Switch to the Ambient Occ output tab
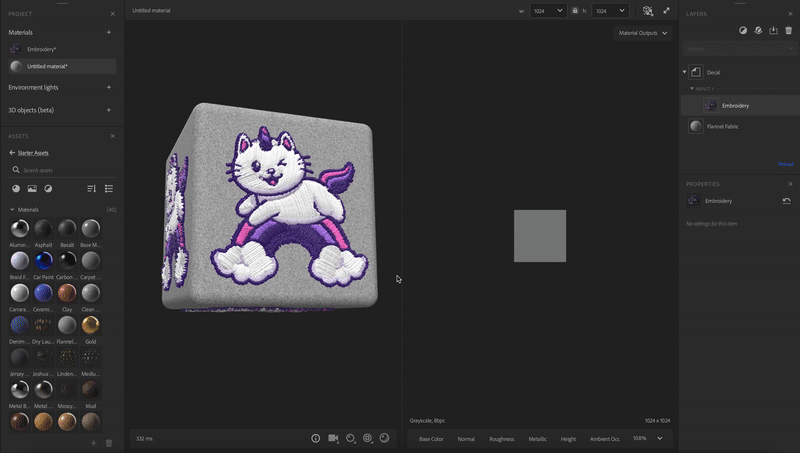The width and height of the screenshot is (800, 453). pyautogui.click(x=605, y=439)
